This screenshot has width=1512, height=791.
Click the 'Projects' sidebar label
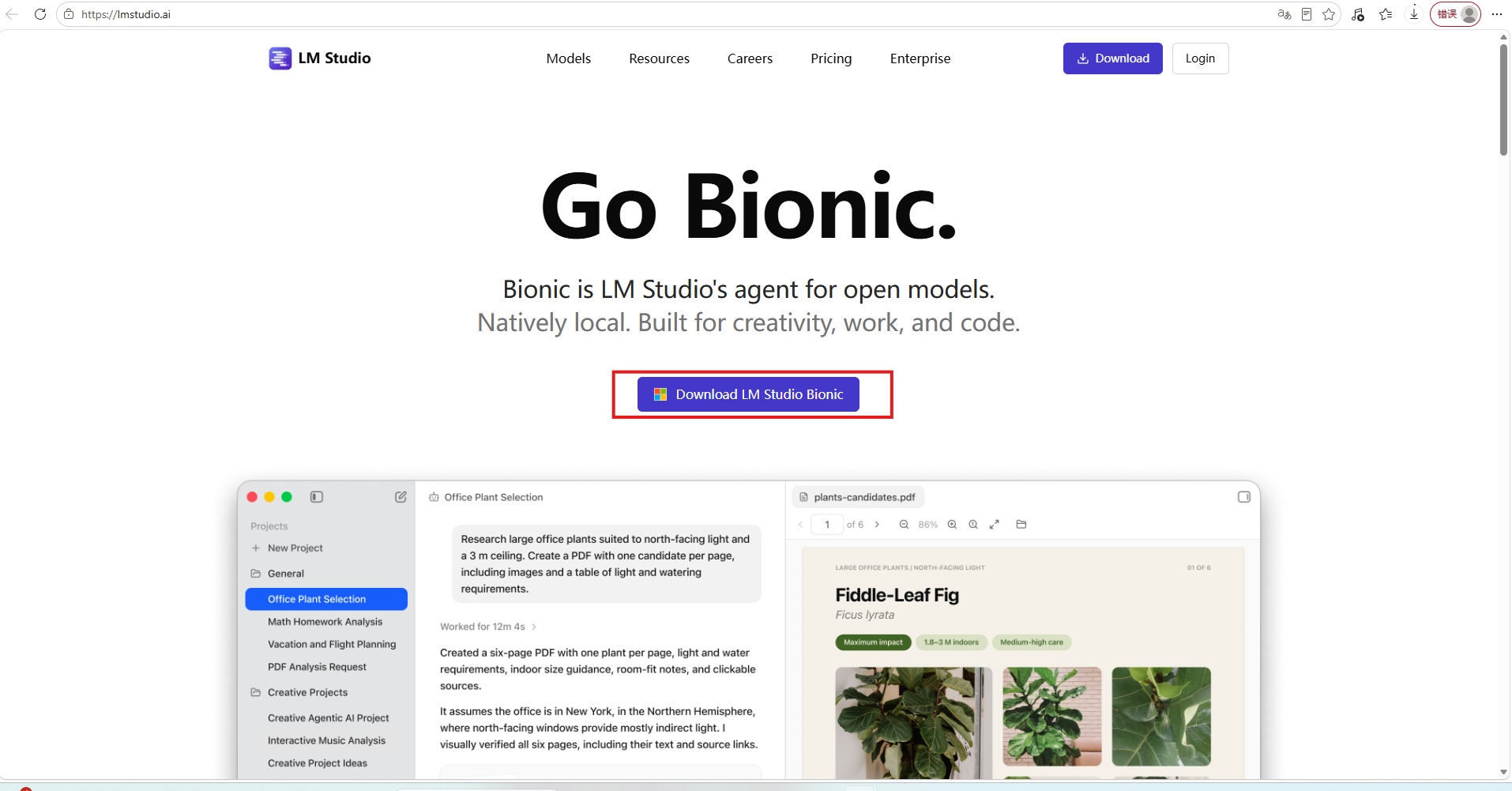269,526
